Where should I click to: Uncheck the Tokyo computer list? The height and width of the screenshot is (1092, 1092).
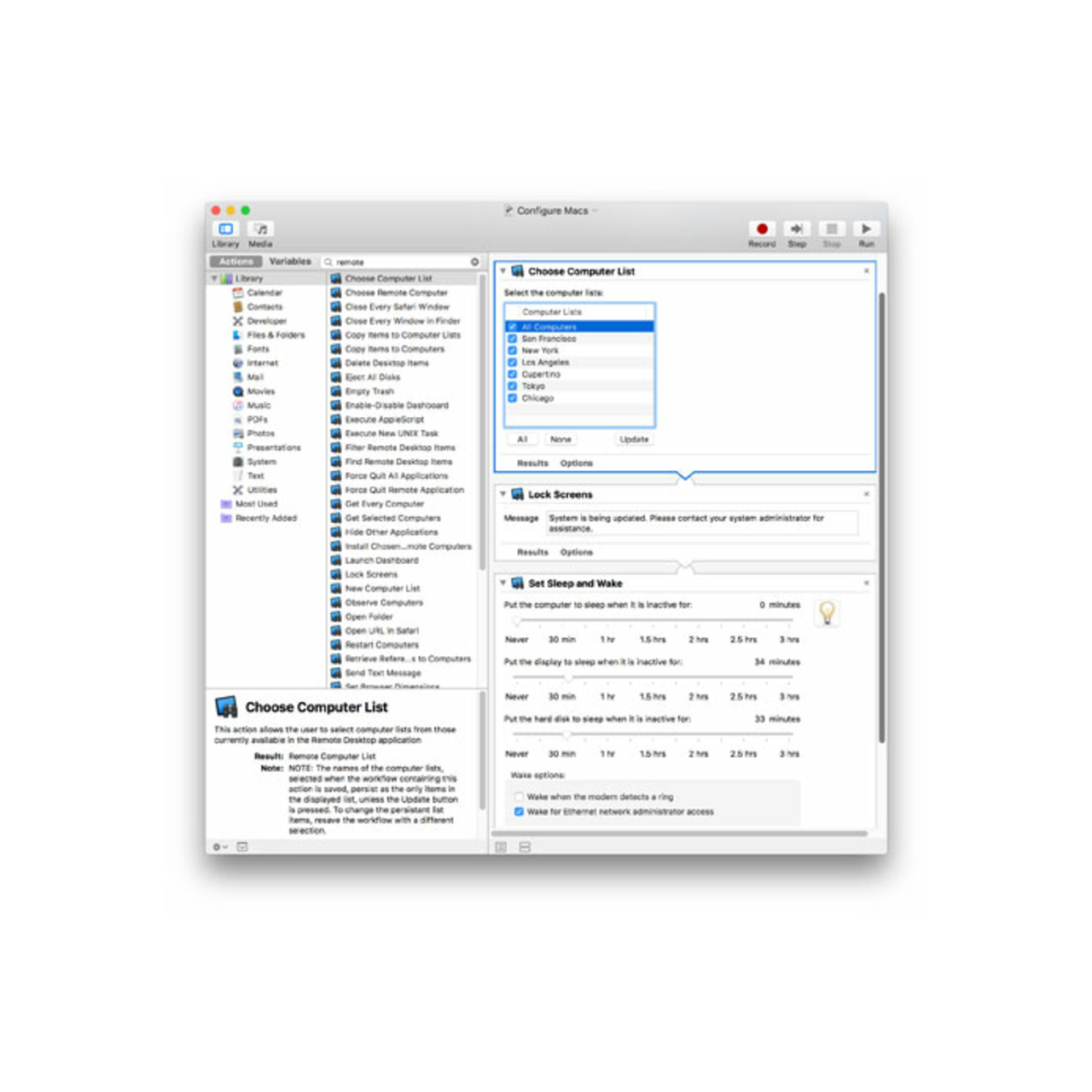[x=512, y=386]
